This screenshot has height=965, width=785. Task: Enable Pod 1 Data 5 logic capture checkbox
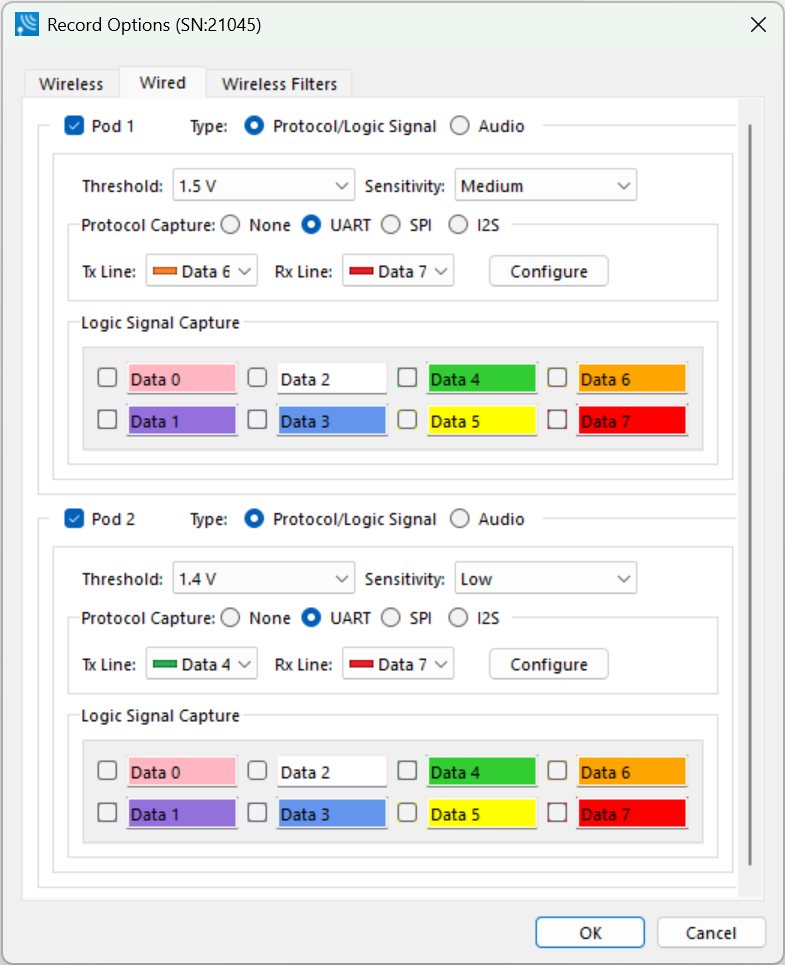[x=407, y=419]
